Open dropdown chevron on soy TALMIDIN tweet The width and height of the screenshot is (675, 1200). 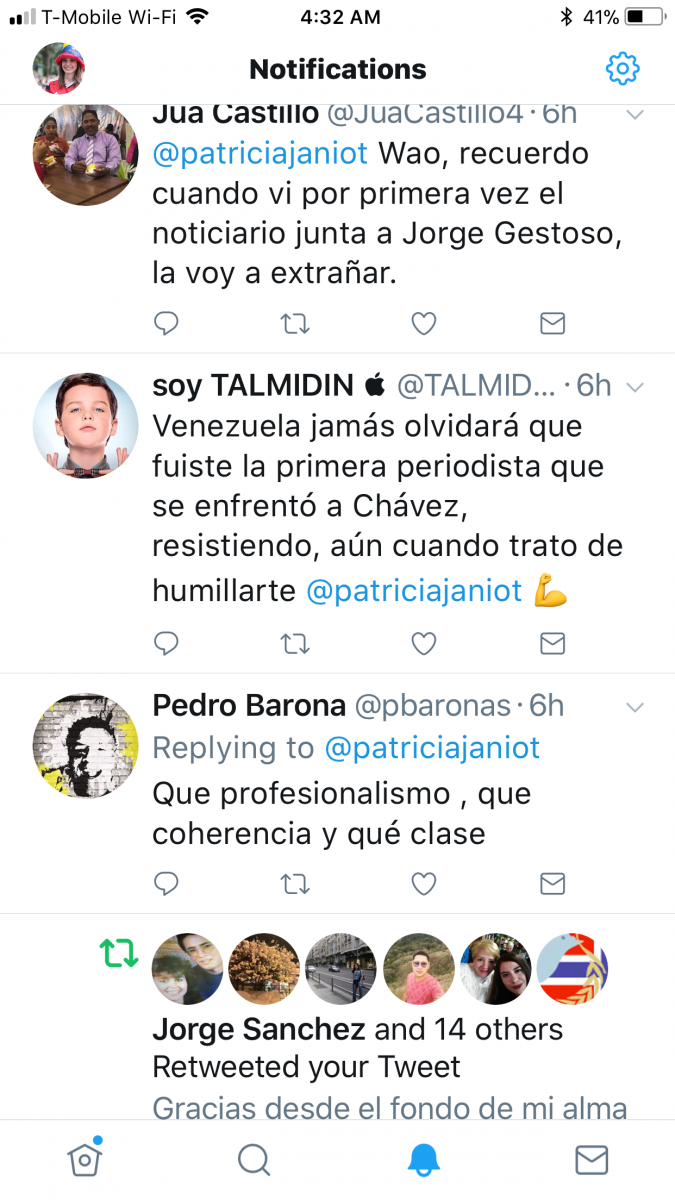point(634,387)
